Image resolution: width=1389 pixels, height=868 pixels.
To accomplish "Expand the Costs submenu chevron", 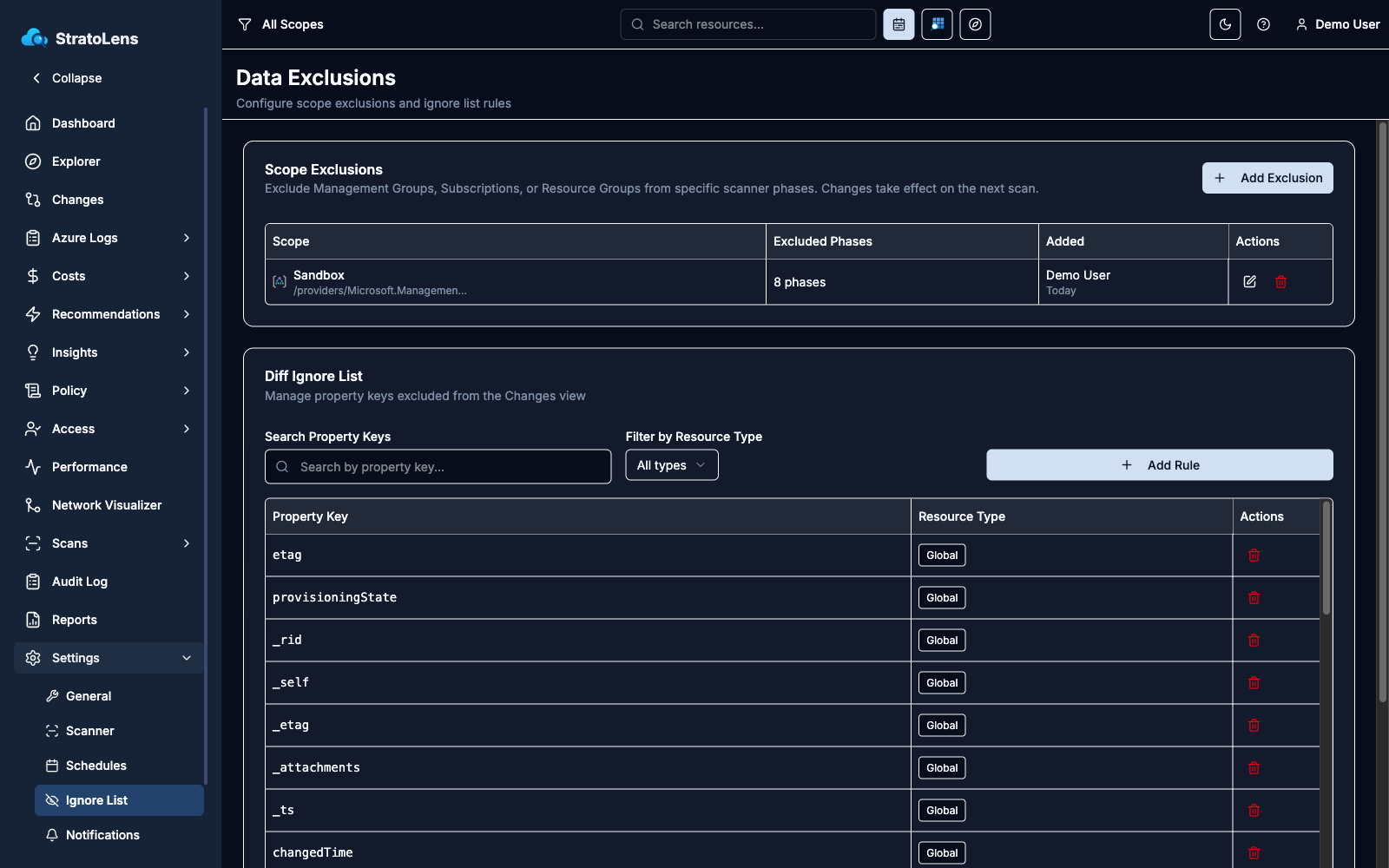I will pos(187,276).
